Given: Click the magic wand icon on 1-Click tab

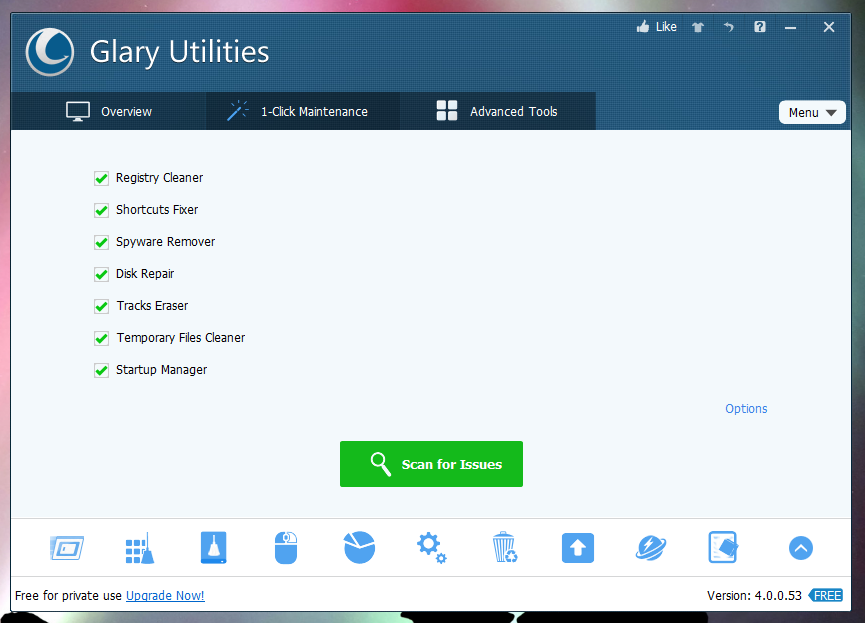Looking at the screenshot, I should (238, 110).
